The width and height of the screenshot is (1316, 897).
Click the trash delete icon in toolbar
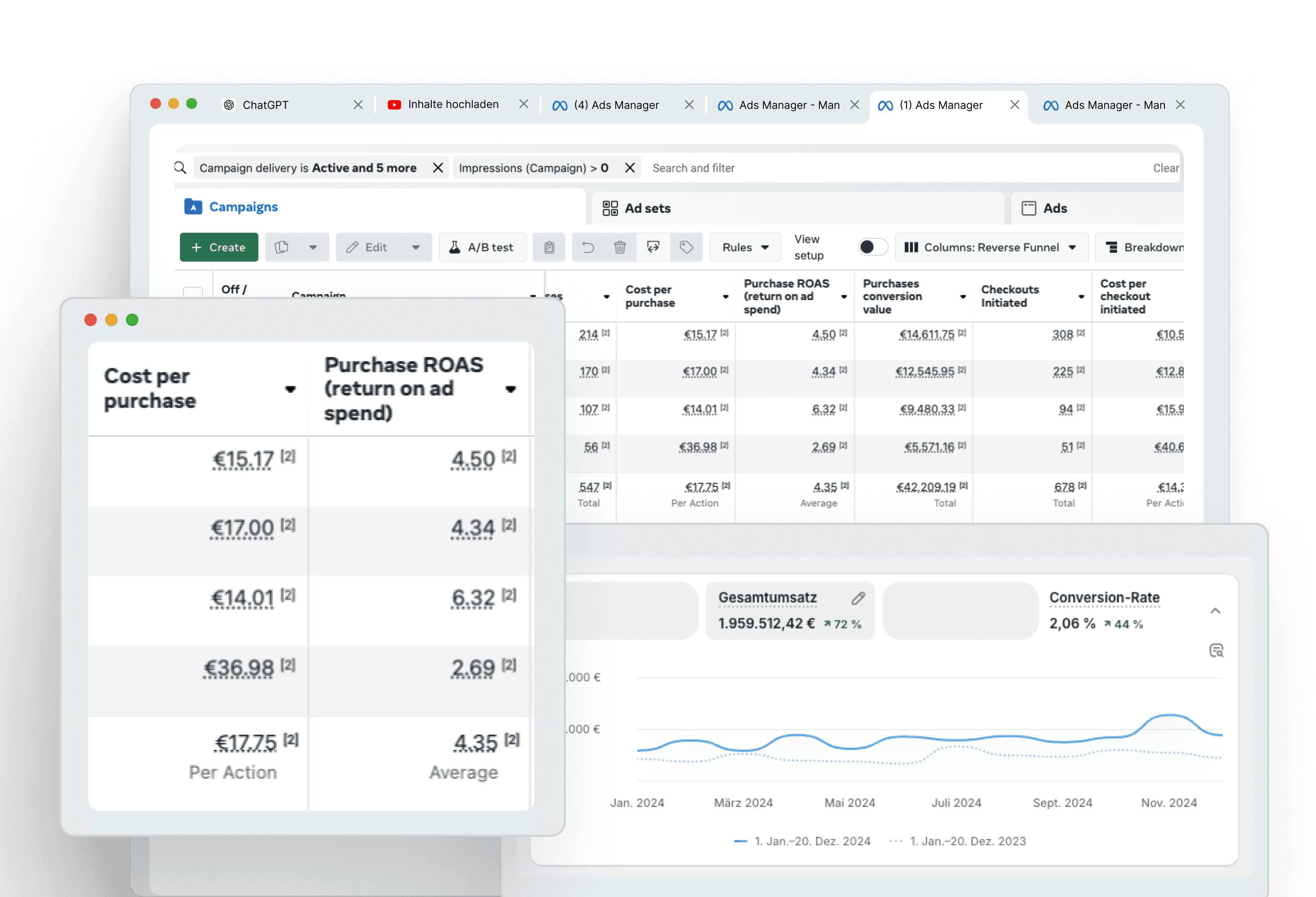(x=619, y=247)
